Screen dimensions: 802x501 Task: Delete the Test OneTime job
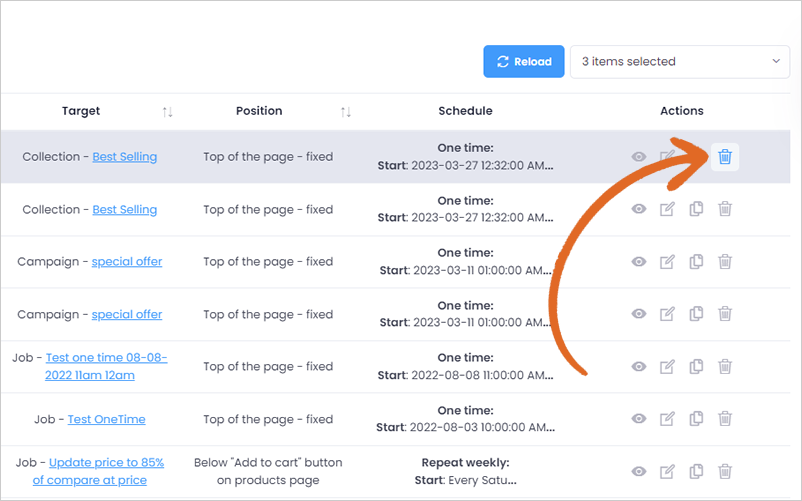coord(725,419)
